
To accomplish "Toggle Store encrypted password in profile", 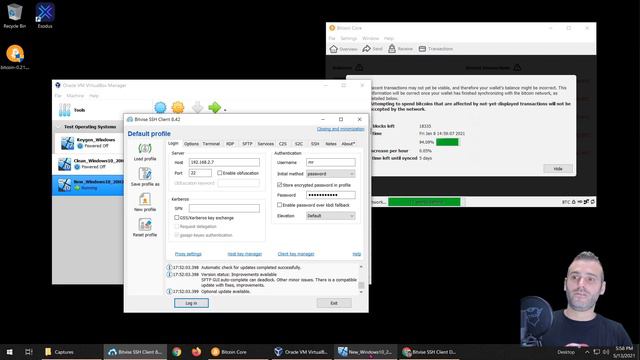I will pos(280,185).
